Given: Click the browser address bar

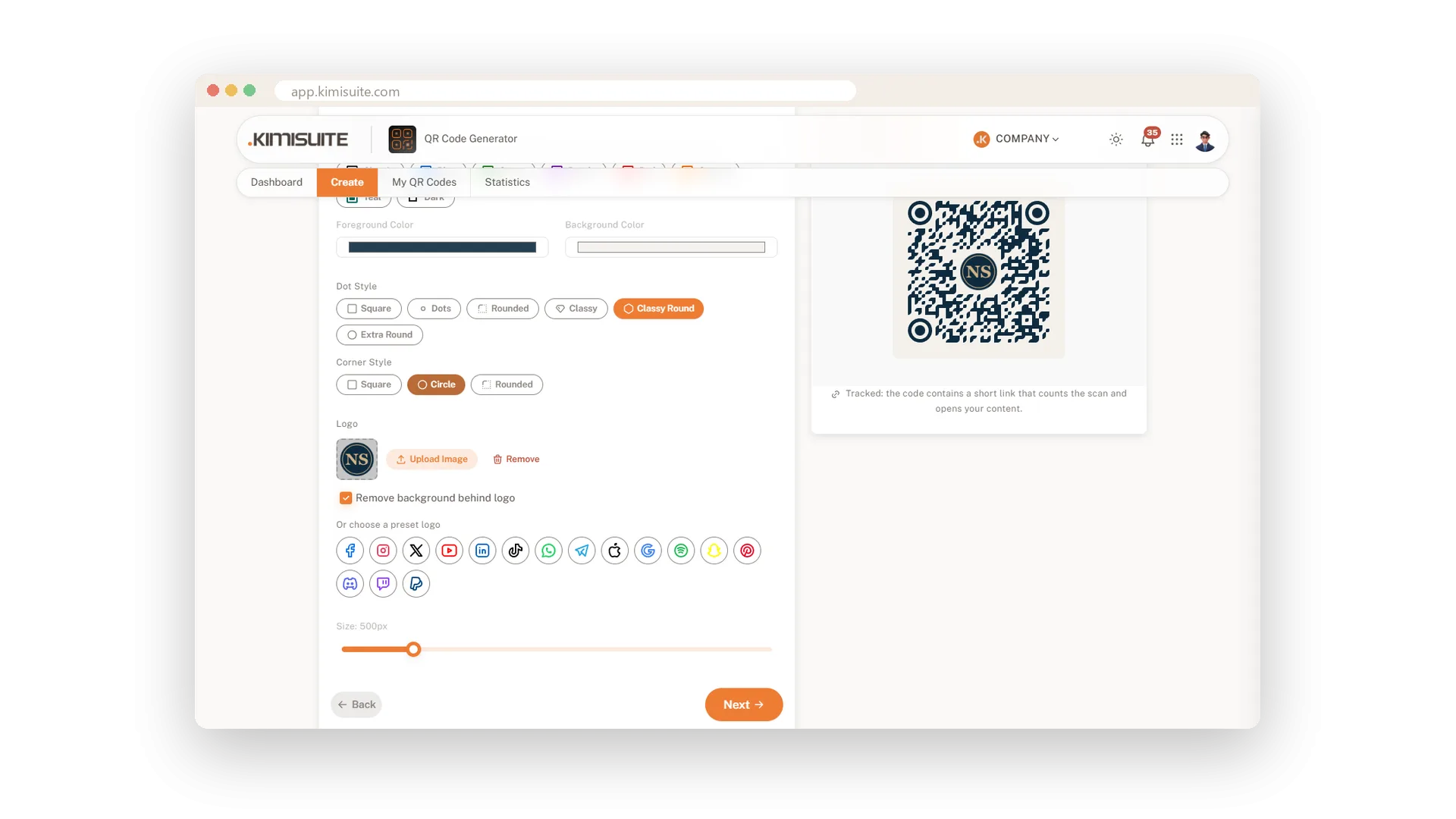Looking at the screenshot, I should (565, 91).
